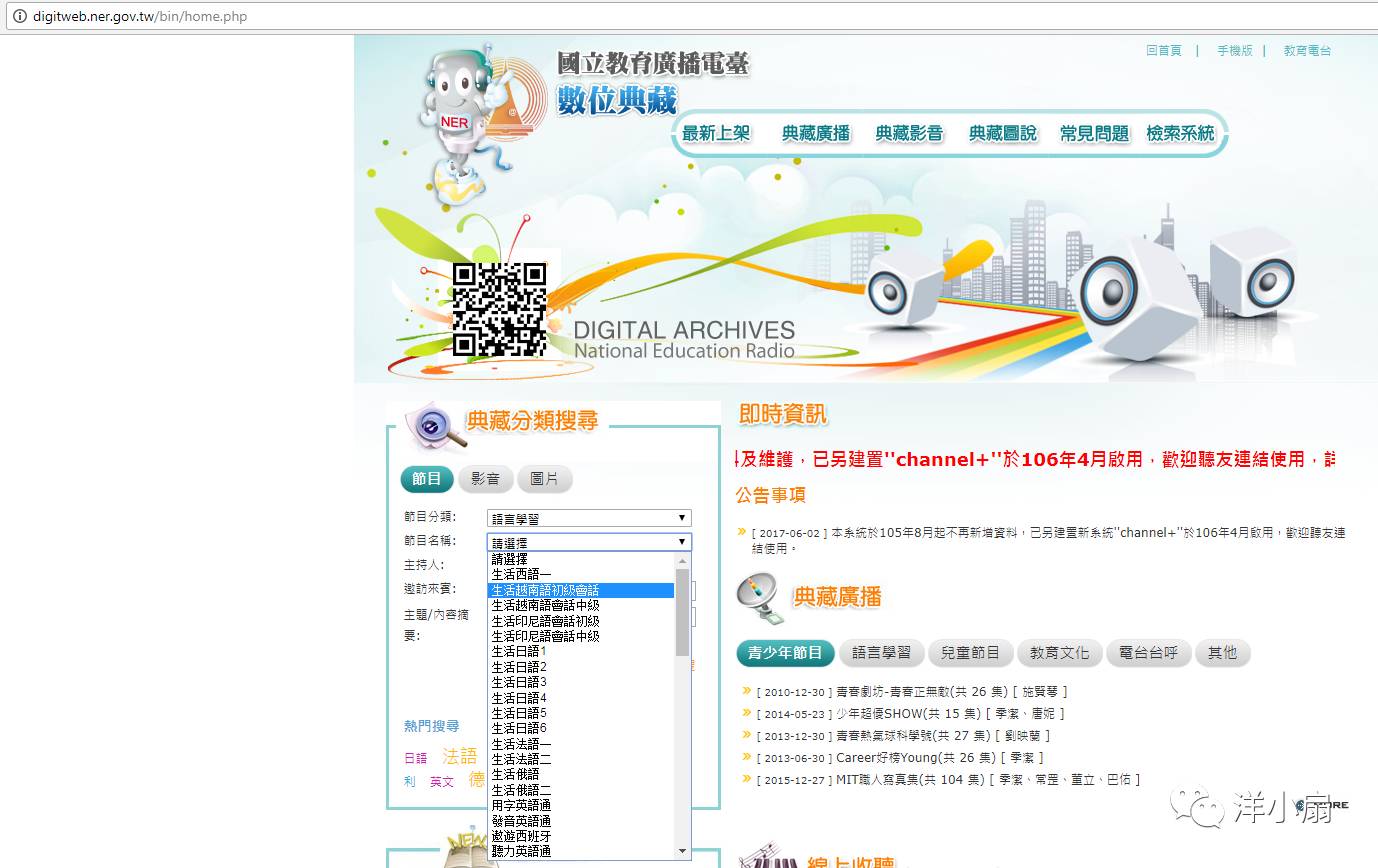Choose 生活日語5 in the dropdown list
Image resolution: width=1378 pixels, height=868 pixels.
[582, 713]
